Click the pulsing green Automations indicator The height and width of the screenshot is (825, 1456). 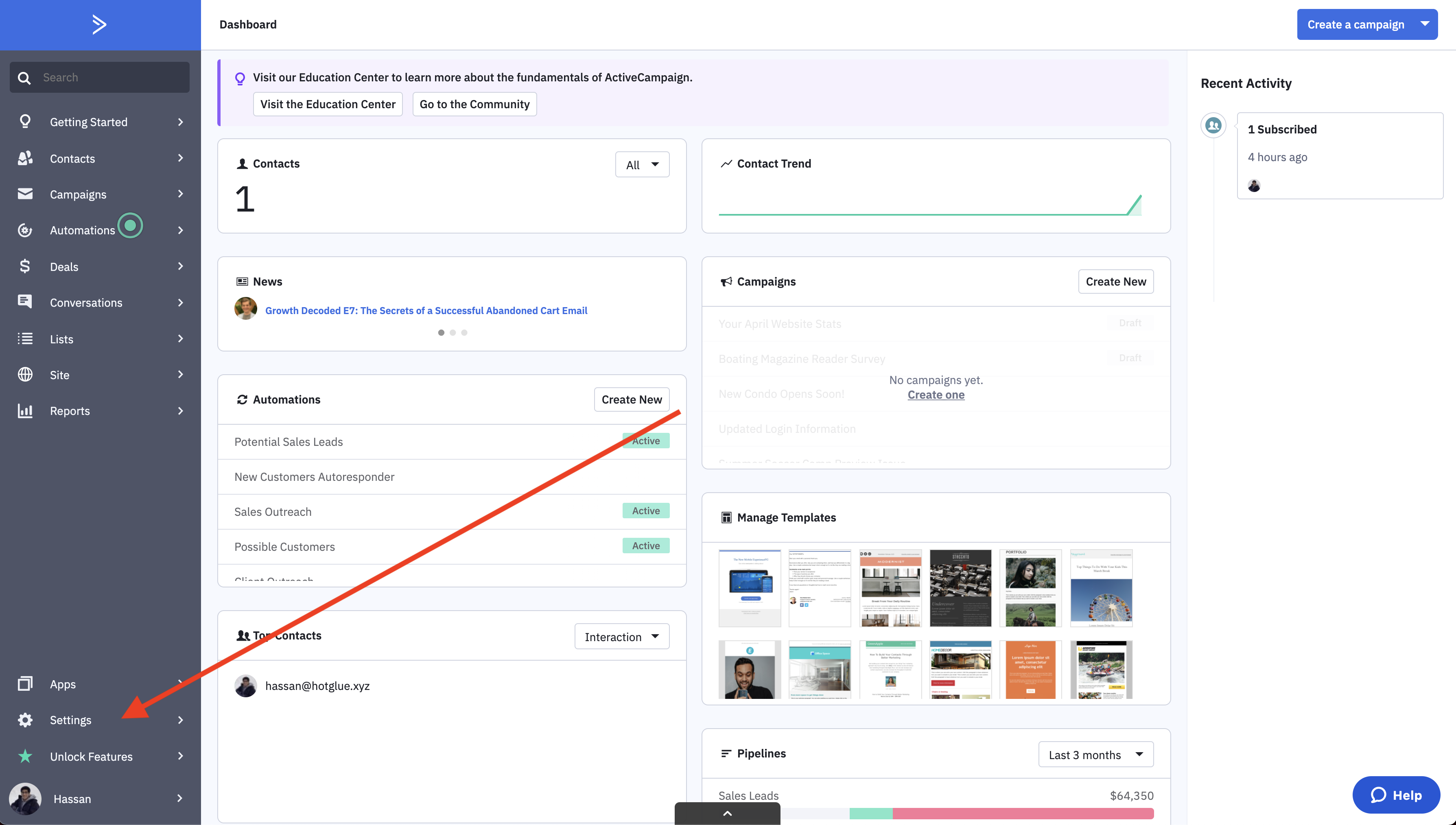click(x=130, y=225)
